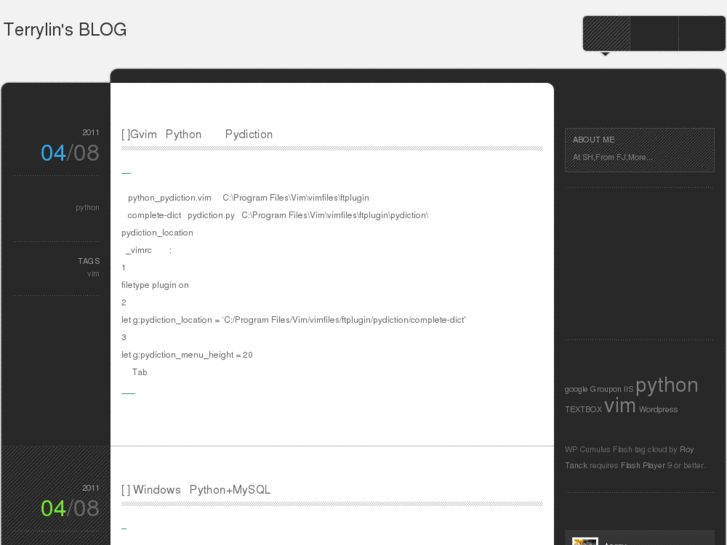Click the filetype plugin on line
The width and height of the screenshot is (727, 545).
pos(155,285)
